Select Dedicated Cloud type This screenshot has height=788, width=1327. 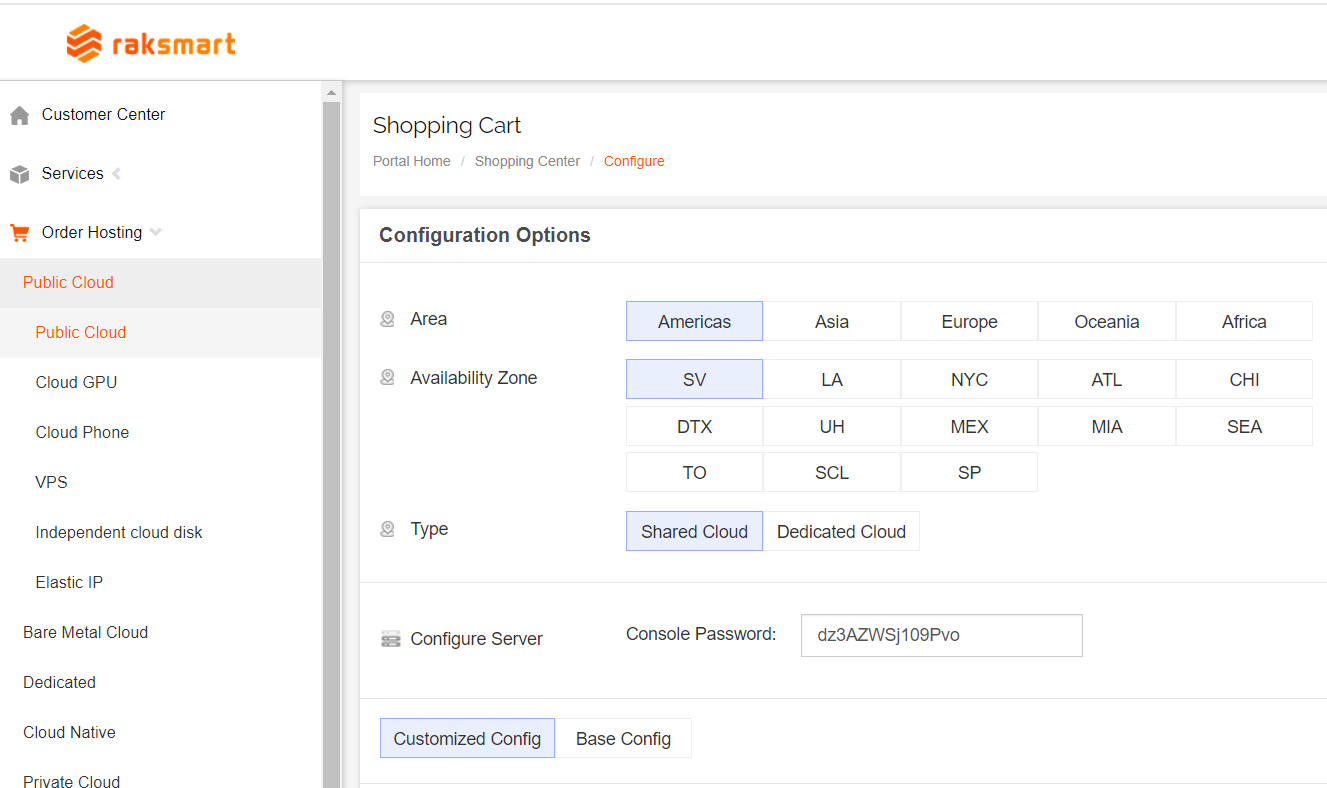tap(841, 531)
